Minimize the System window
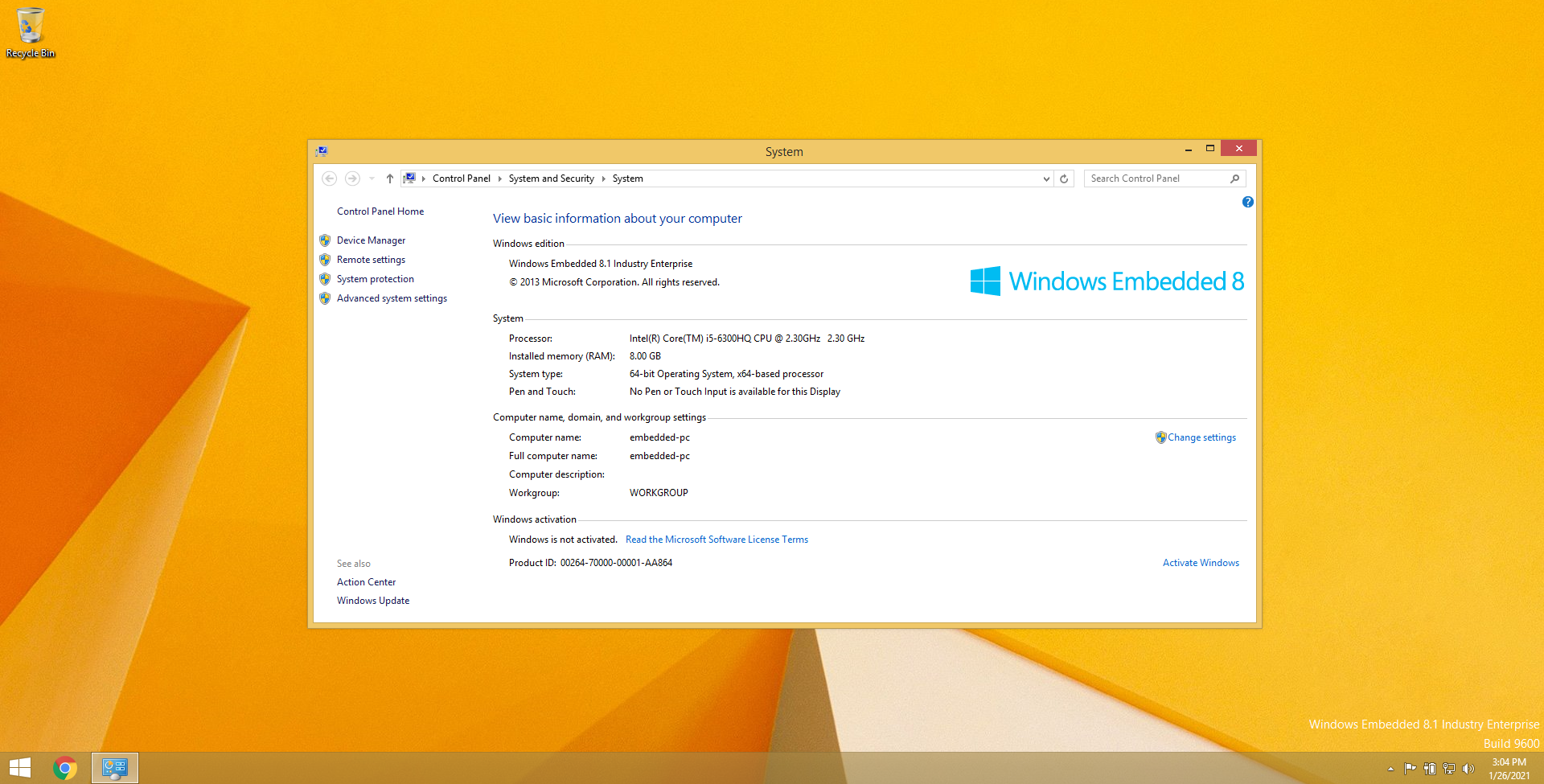 coord(1188,149)
